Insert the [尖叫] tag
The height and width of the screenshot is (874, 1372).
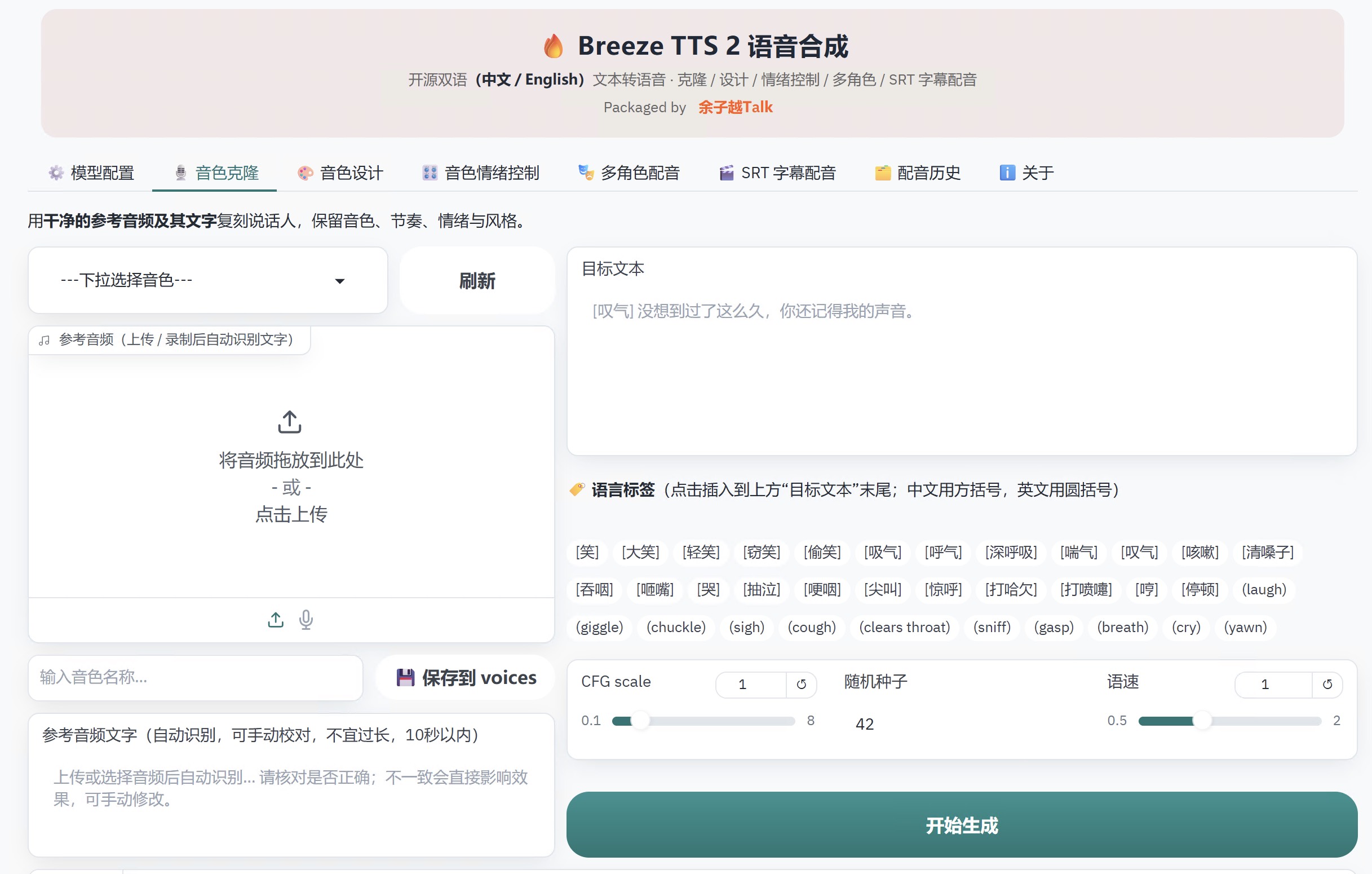coord(883,589)
